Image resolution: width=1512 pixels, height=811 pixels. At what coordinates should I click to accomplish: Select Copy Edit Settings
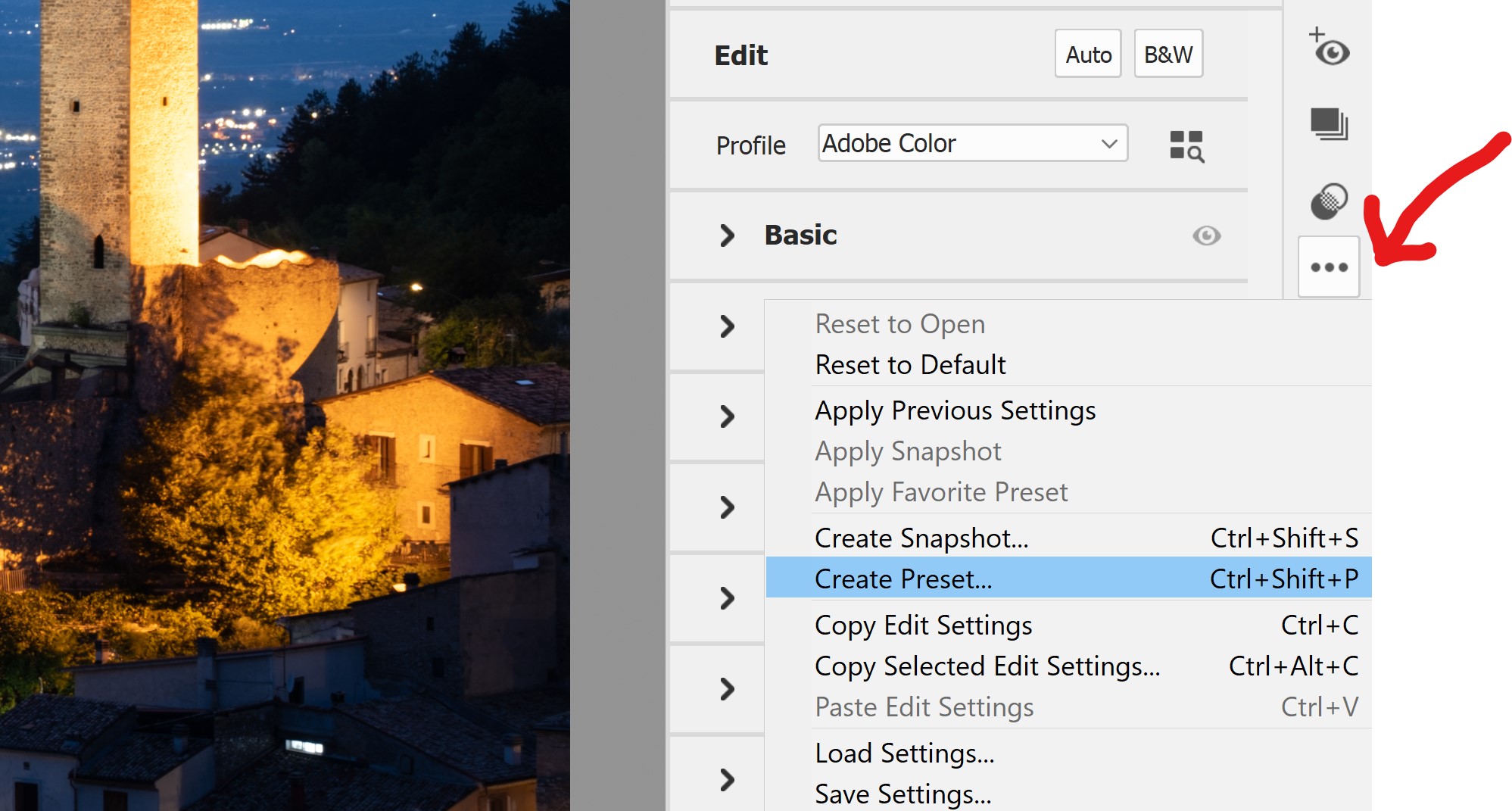coord(1068,625)
